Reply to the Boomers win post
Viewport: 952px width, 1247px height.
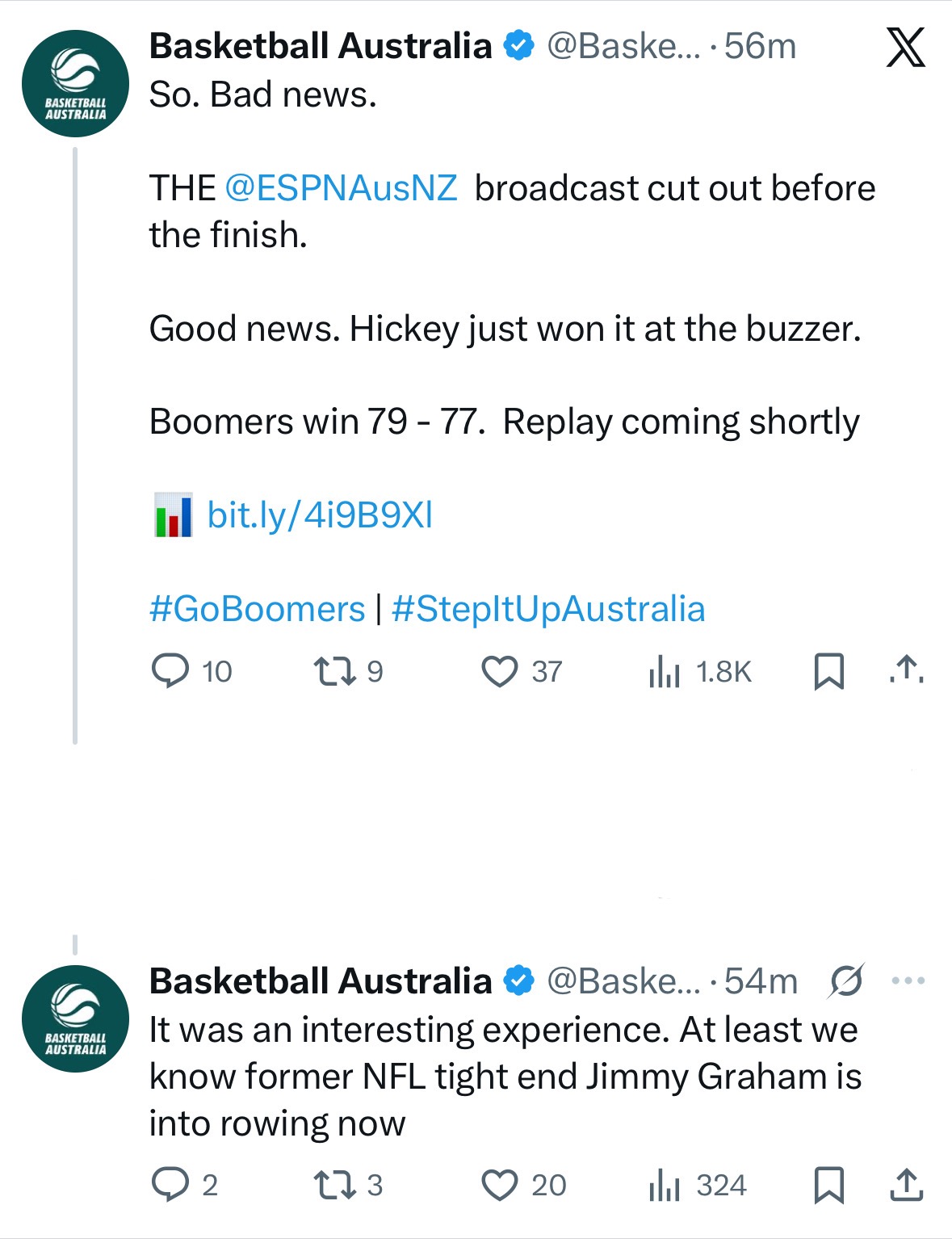[170, 671]
